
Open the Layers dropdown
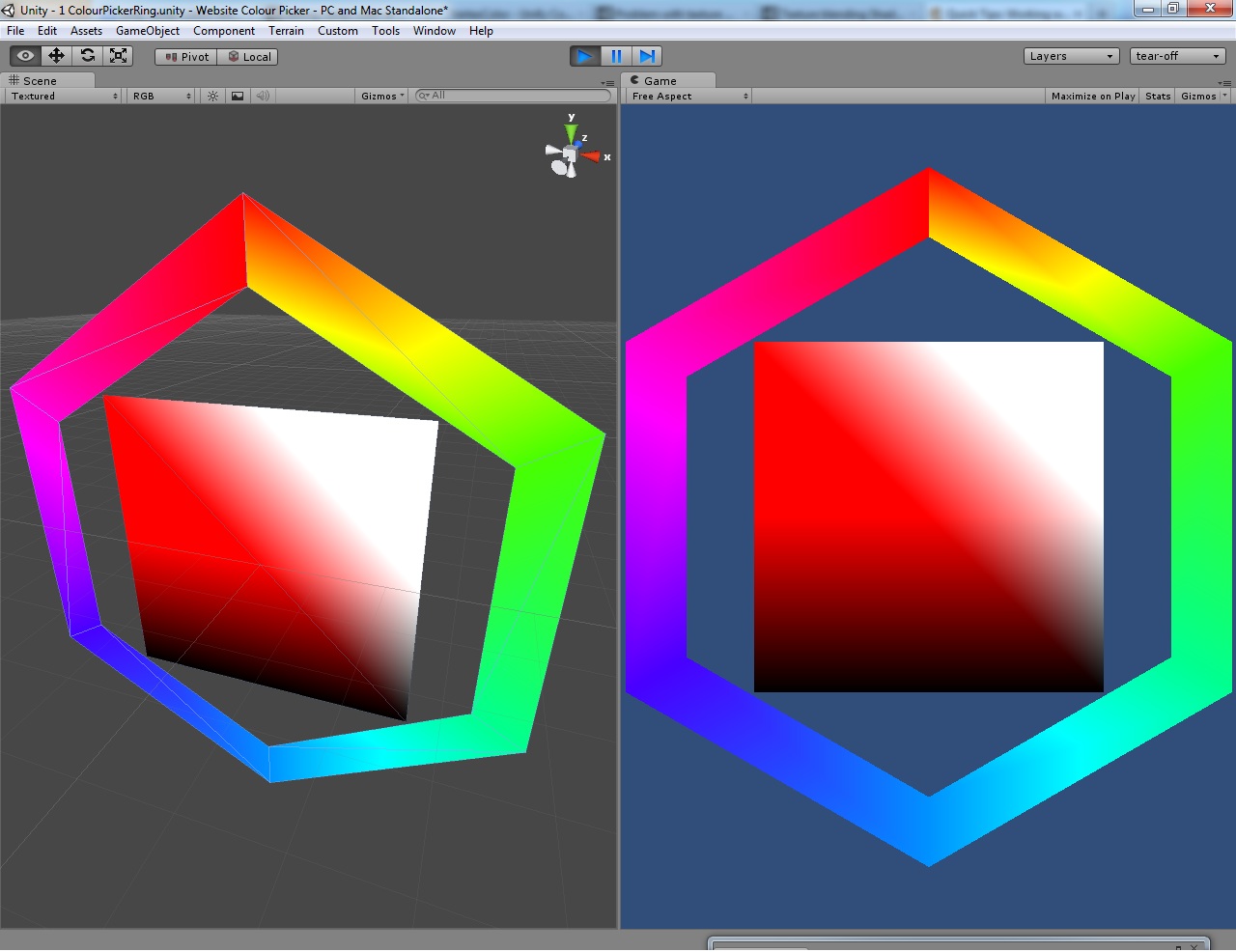point(1071,56)
